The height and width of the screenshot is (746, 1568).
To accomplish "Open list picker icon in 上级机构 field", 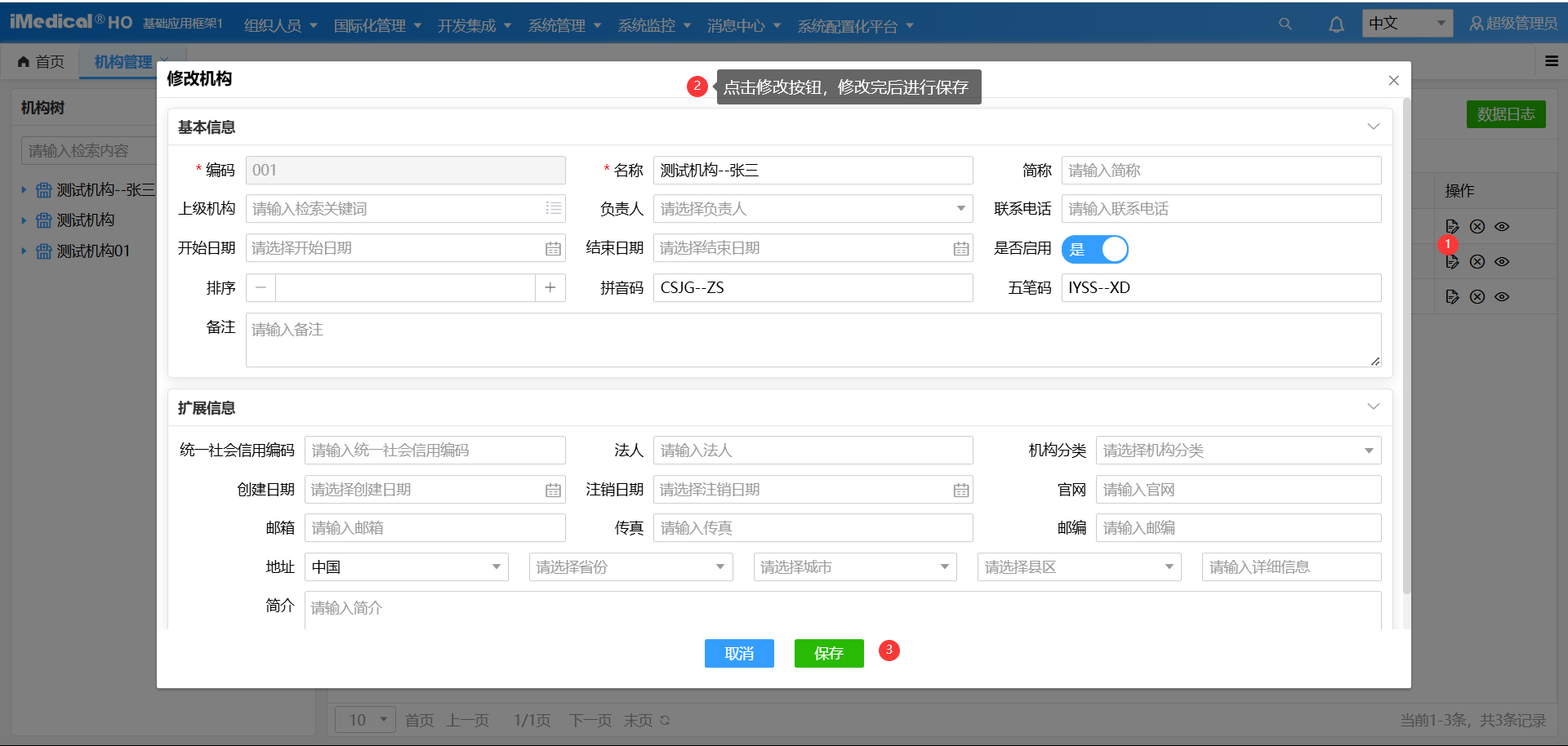I will coord(554,209).
